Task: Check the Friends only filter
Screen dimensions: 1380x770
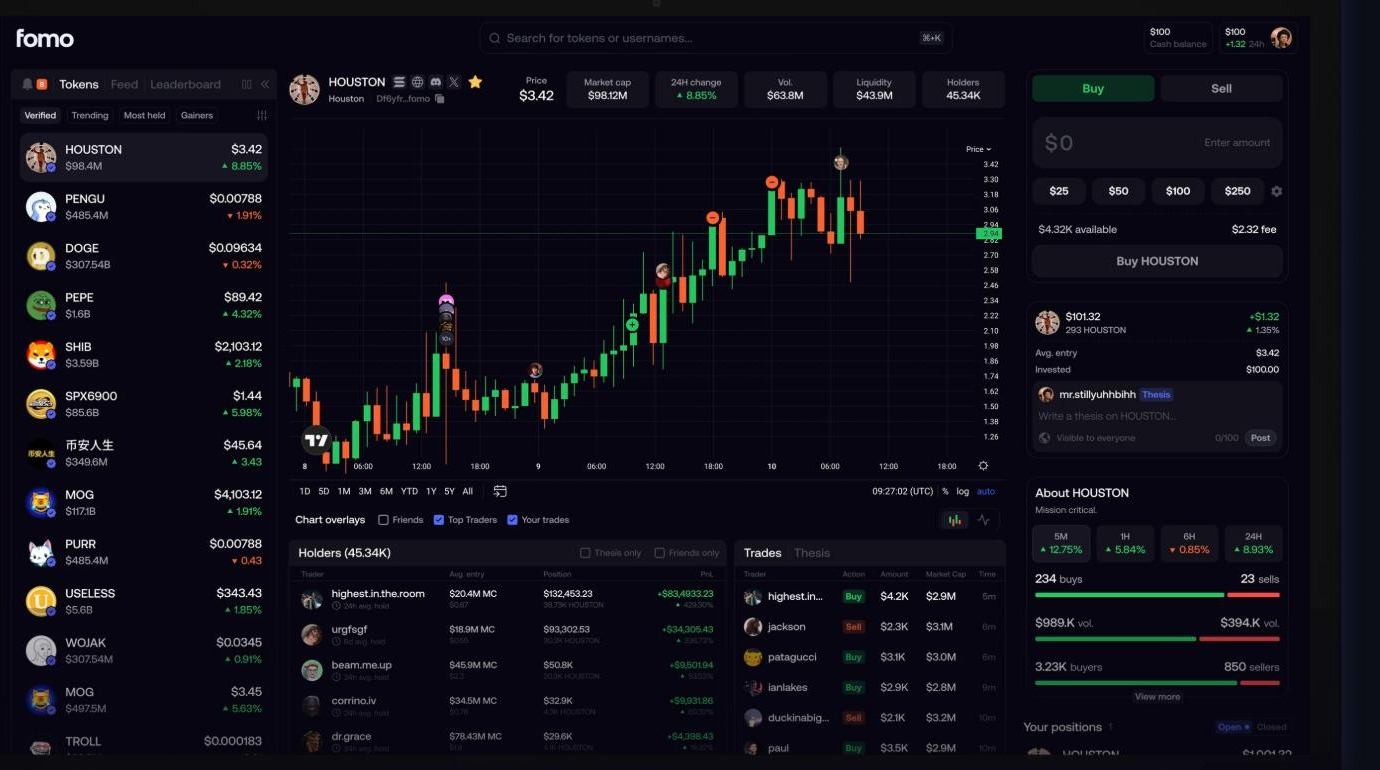Action: click(x=659, y=553)
